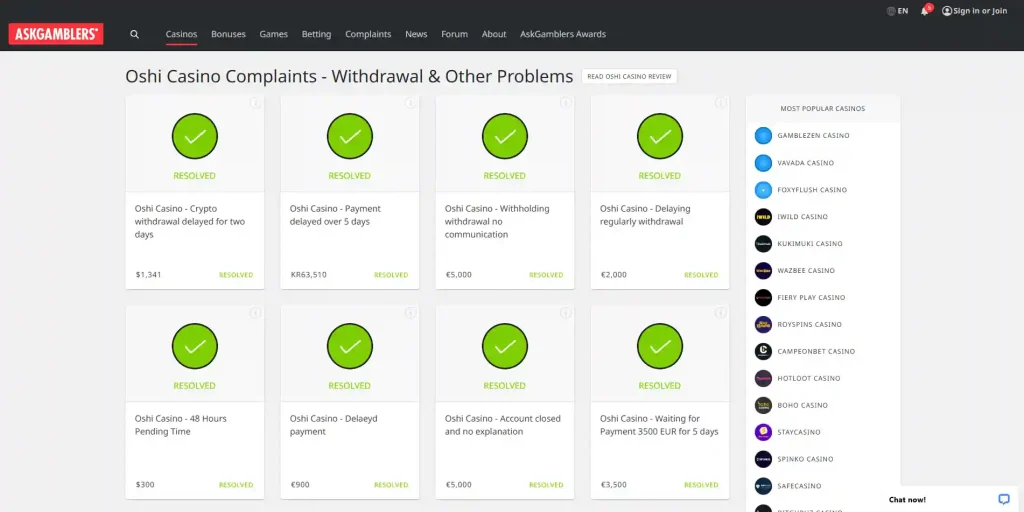1024x512 pixels.
Task: Click resolved checkmark on Withholding withdrawal card
Action: tap(505, 136)
